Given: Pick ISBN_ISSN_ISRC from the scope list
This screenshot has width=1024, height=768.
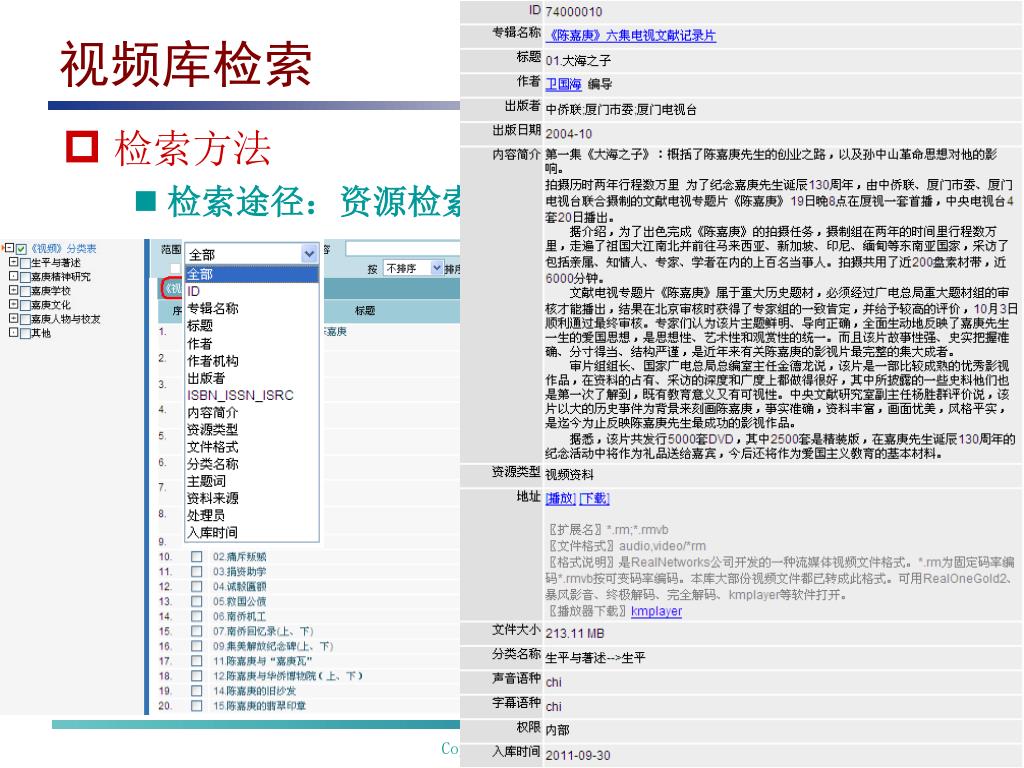Looking at the screenshot, I should click(x=252, y=395).
